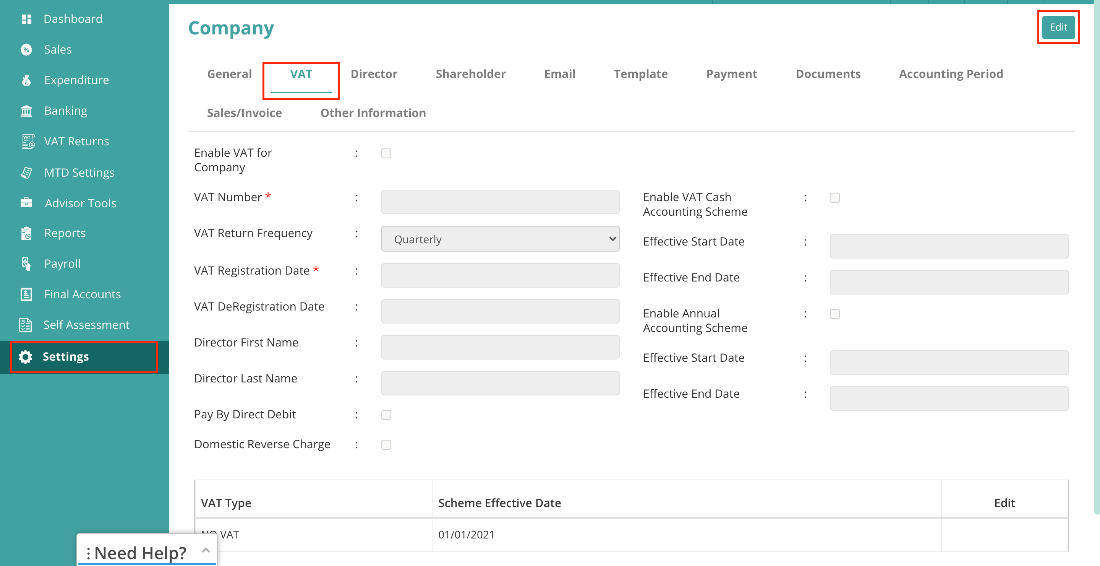Click the VAT Number input field
This screenshot has width=1100, height=566.
click(x=500, y=202)
